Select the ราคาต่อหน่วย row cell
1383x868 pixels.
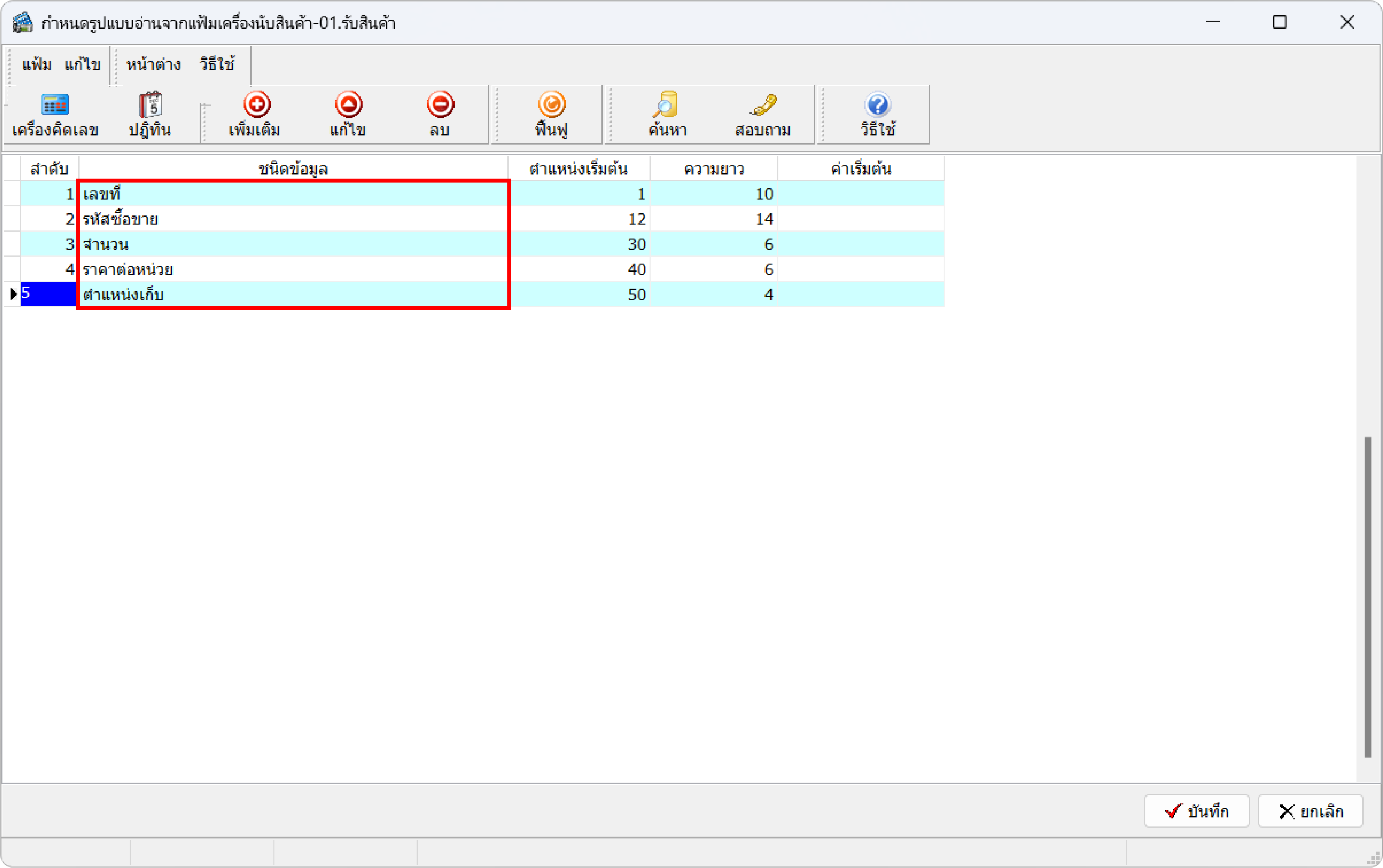[293, 270]
